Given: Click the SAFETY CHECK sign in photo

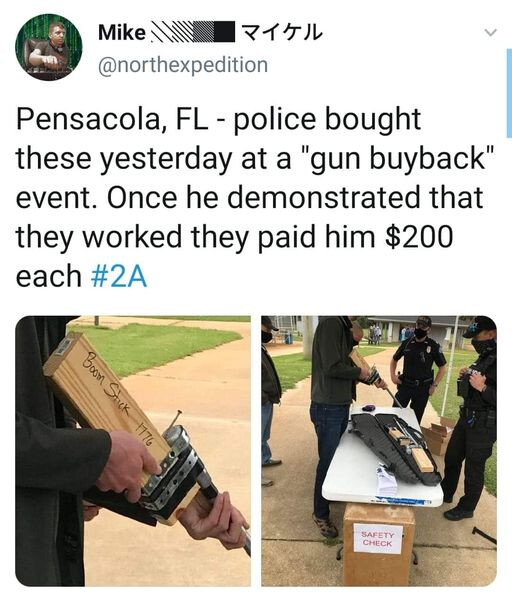Looking at the screenshot, I should 378,538.
